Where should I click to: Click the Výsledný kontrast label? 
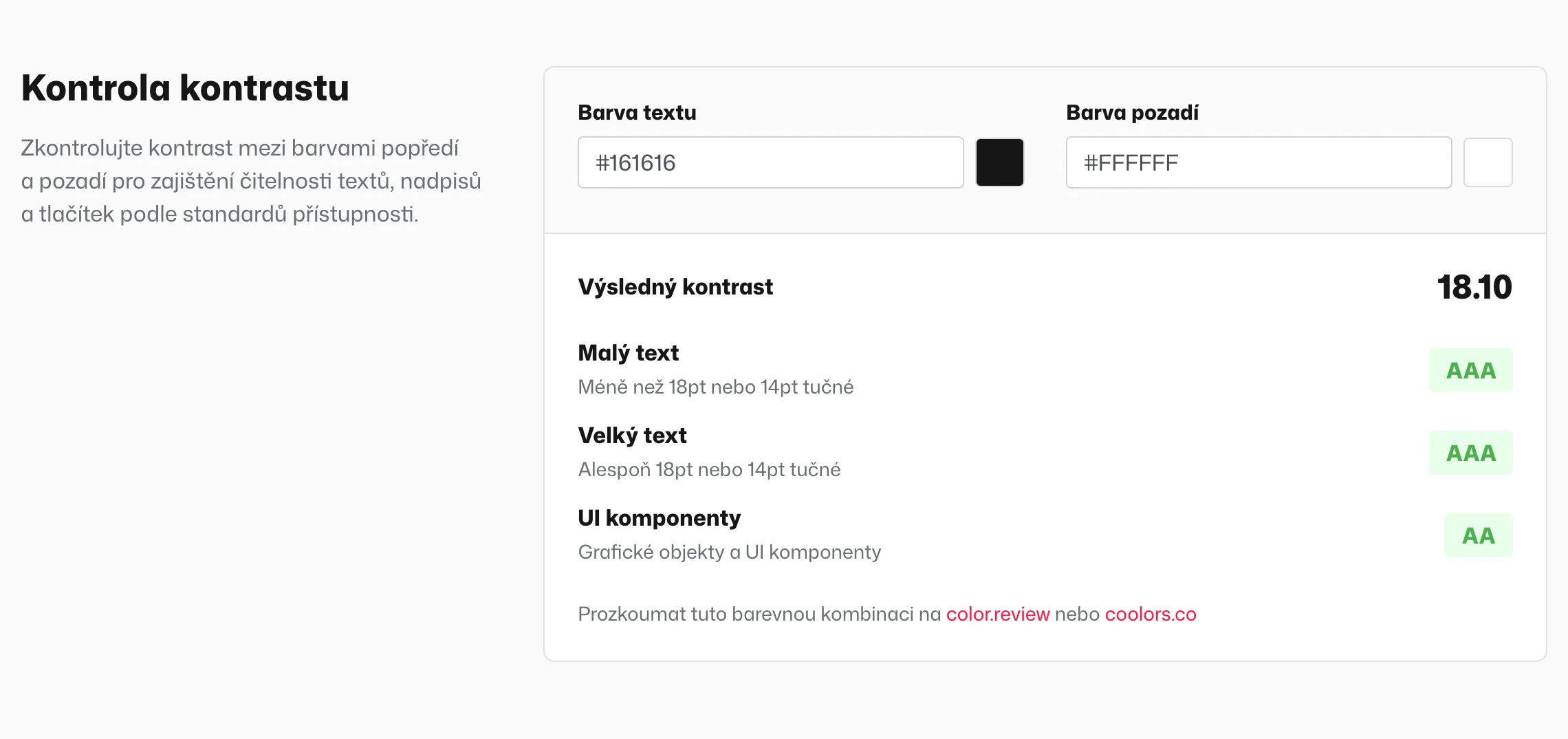pyautogui.click(x=675, y=287)
